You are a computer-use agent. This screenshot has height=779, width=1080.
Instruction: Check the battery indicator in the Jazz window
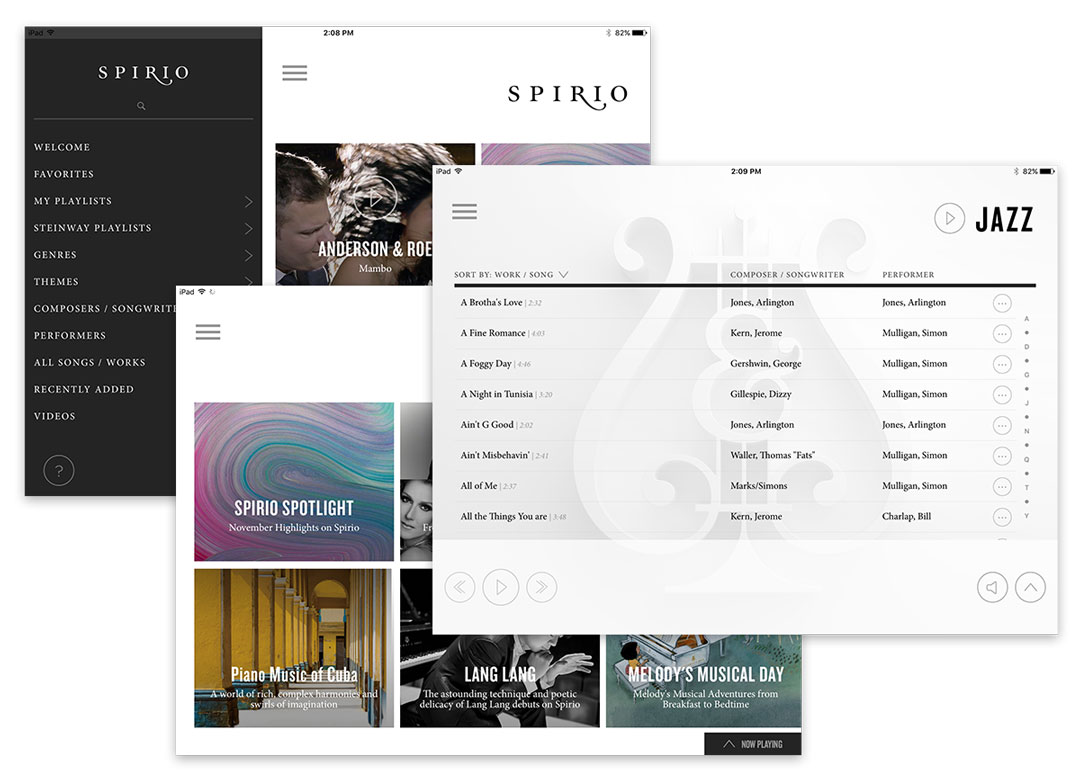click(x=1046, y=171)
